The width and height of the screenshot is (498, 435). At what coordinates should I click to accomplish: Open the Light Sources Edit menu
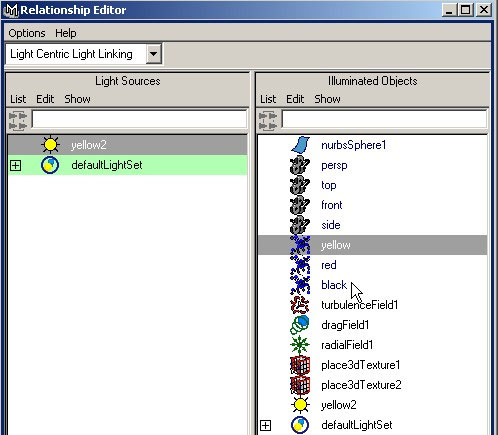[45, 99]
